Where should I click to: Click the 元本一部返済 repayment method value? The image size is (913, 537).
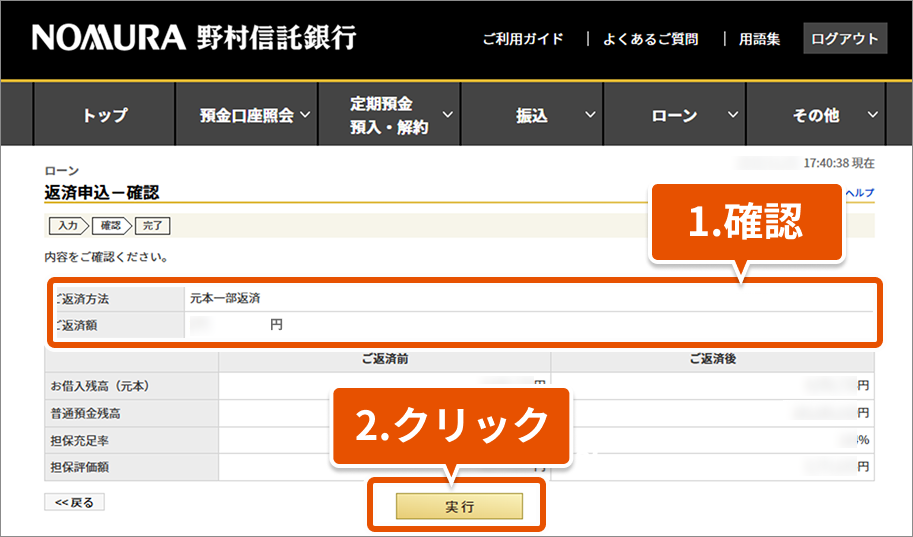[226, 298]
